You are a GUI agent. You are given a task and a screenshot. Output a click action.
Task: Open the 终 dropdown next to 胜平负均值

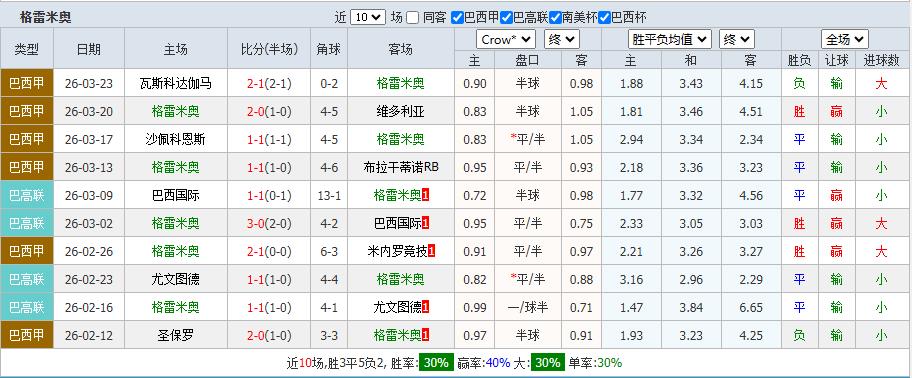tap(737, 40)
